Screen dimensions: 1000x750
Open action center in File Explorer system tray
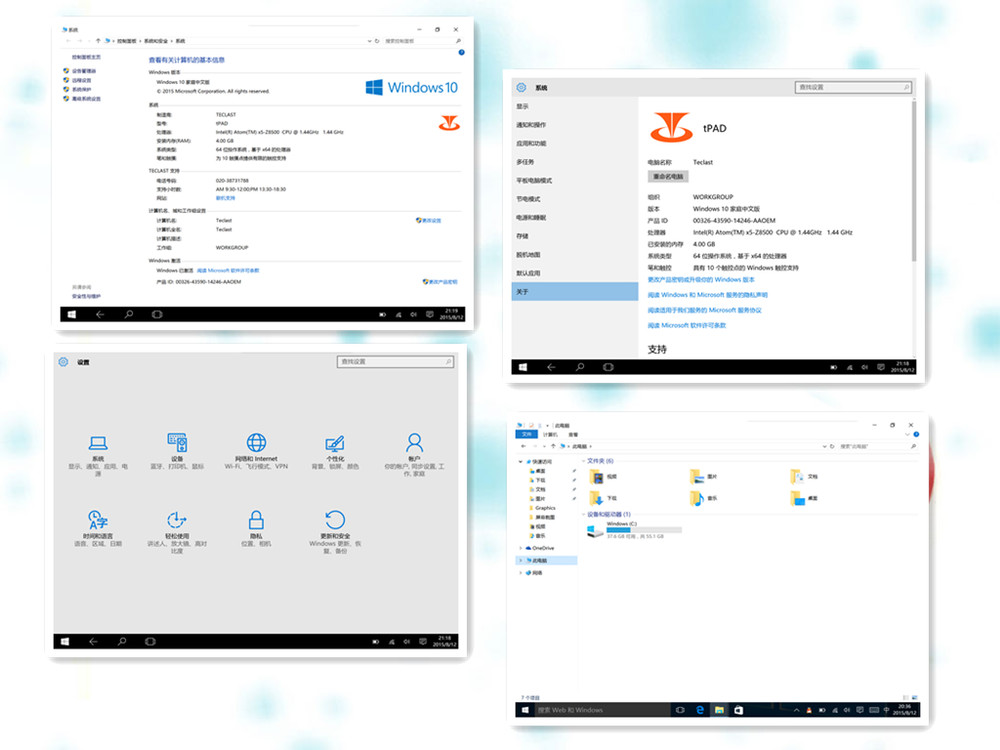[860, 710]
